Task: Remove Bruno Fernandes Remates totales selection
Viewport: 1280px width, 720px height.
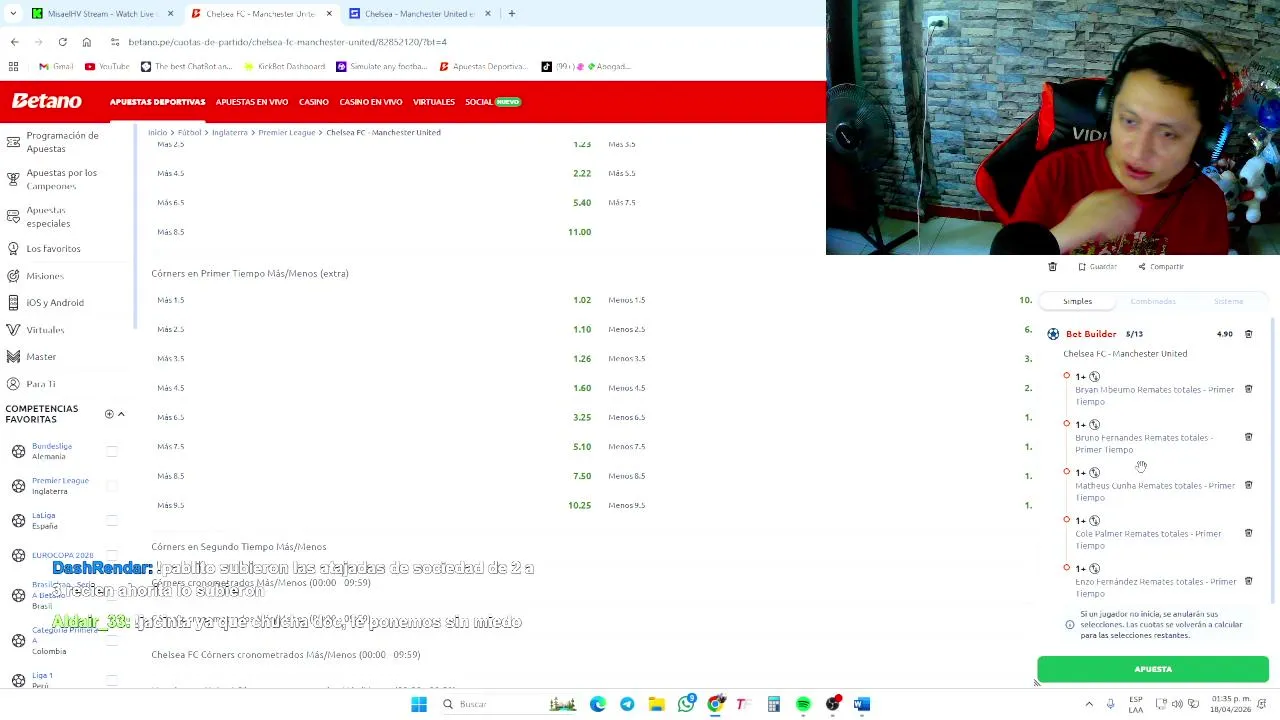Action: 1248,437
